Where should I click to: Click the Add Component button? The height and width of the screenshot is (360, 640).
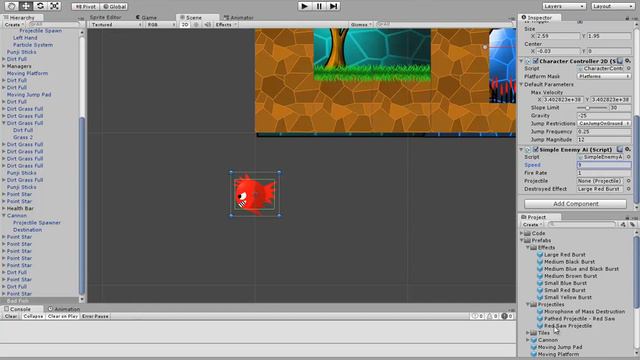pos(576,204)
